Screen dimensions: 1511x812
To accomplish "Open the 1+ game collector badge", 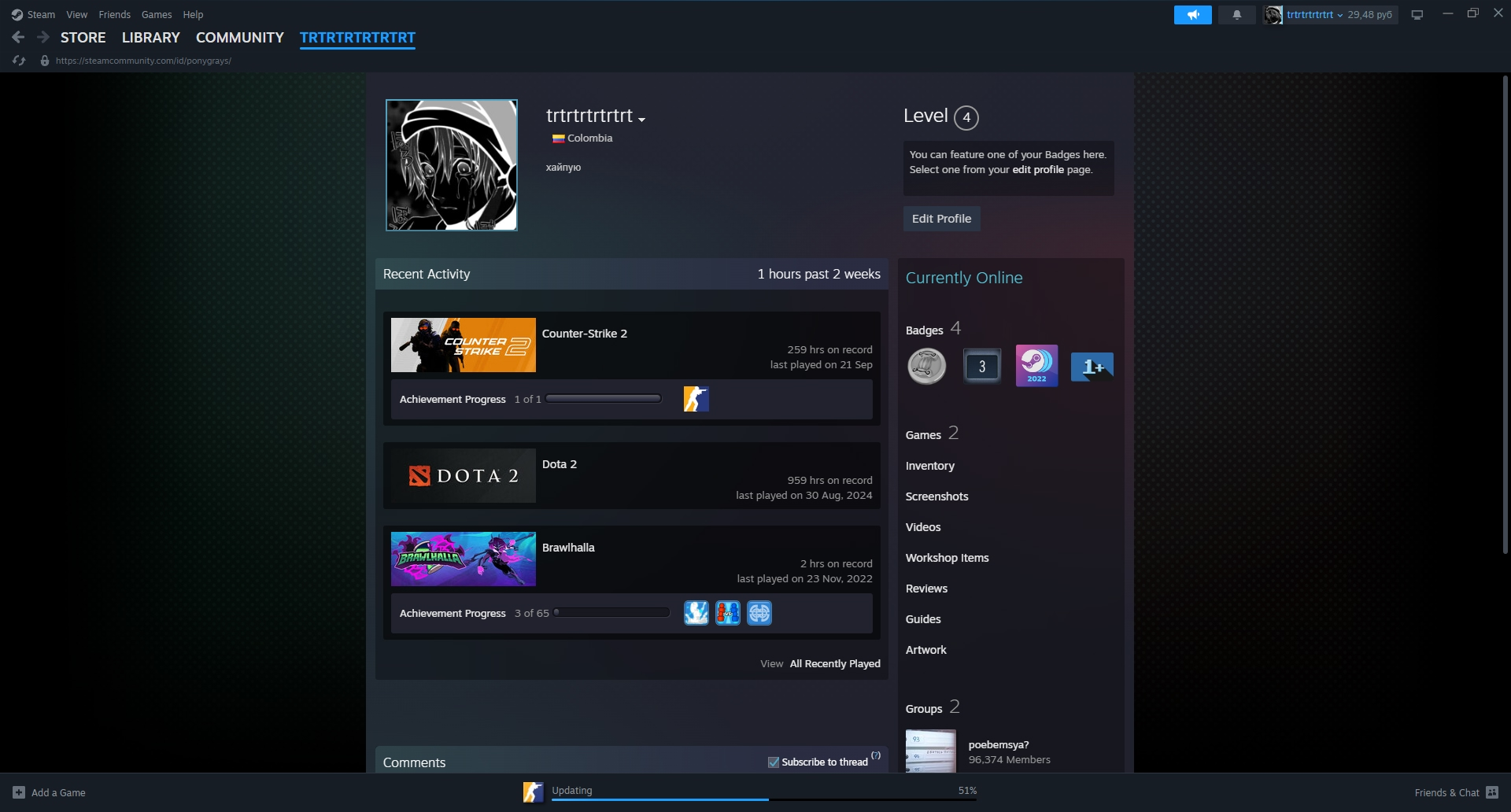I will tap(1092, 366).
